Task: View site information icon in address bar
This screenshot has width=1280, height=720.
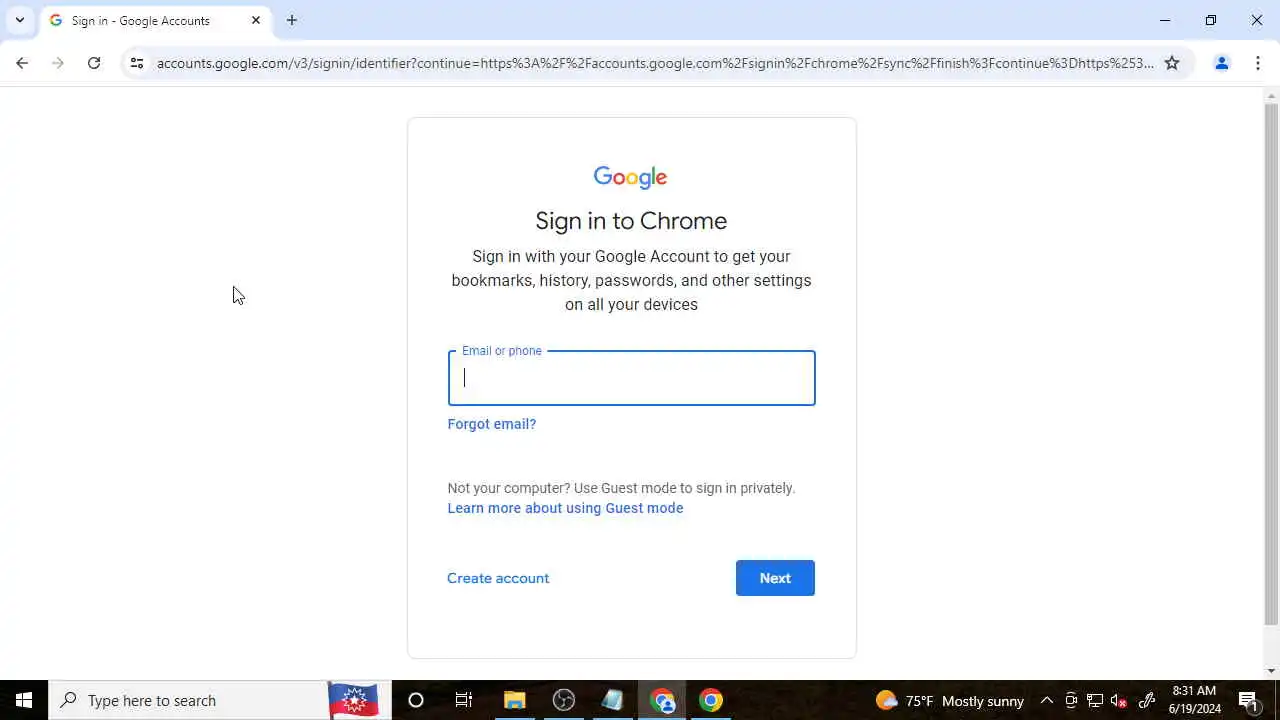Action: (x=137, y=63)
